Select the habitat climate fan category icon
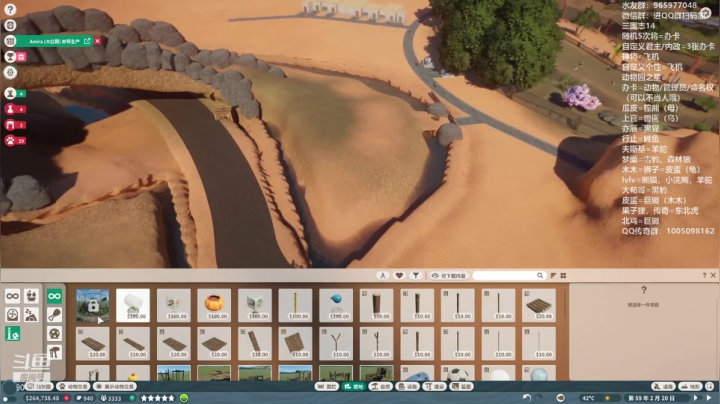 pyautogui.click(x=12, y=315)
